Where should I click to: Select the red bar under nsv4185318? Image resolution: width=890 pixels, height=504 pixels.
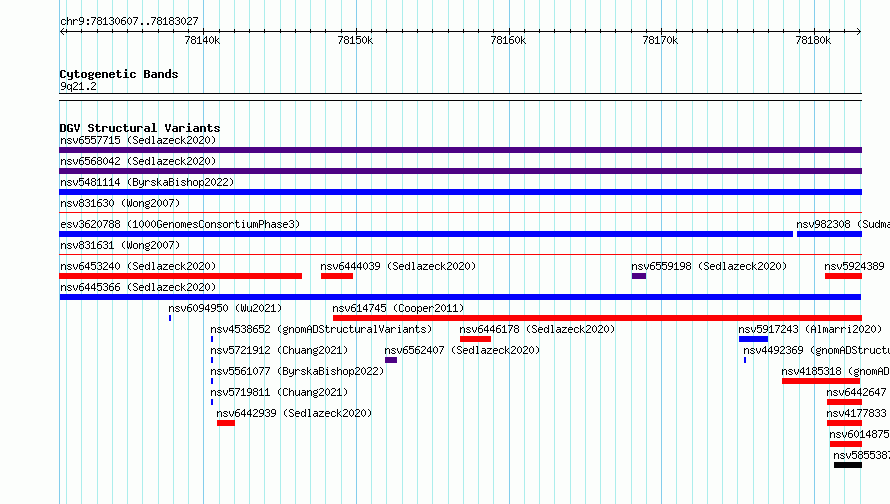coord(821,381)
